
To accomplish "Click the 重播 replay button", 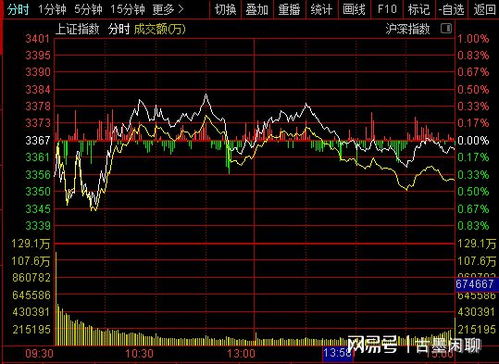I will (x=289, y=9).
